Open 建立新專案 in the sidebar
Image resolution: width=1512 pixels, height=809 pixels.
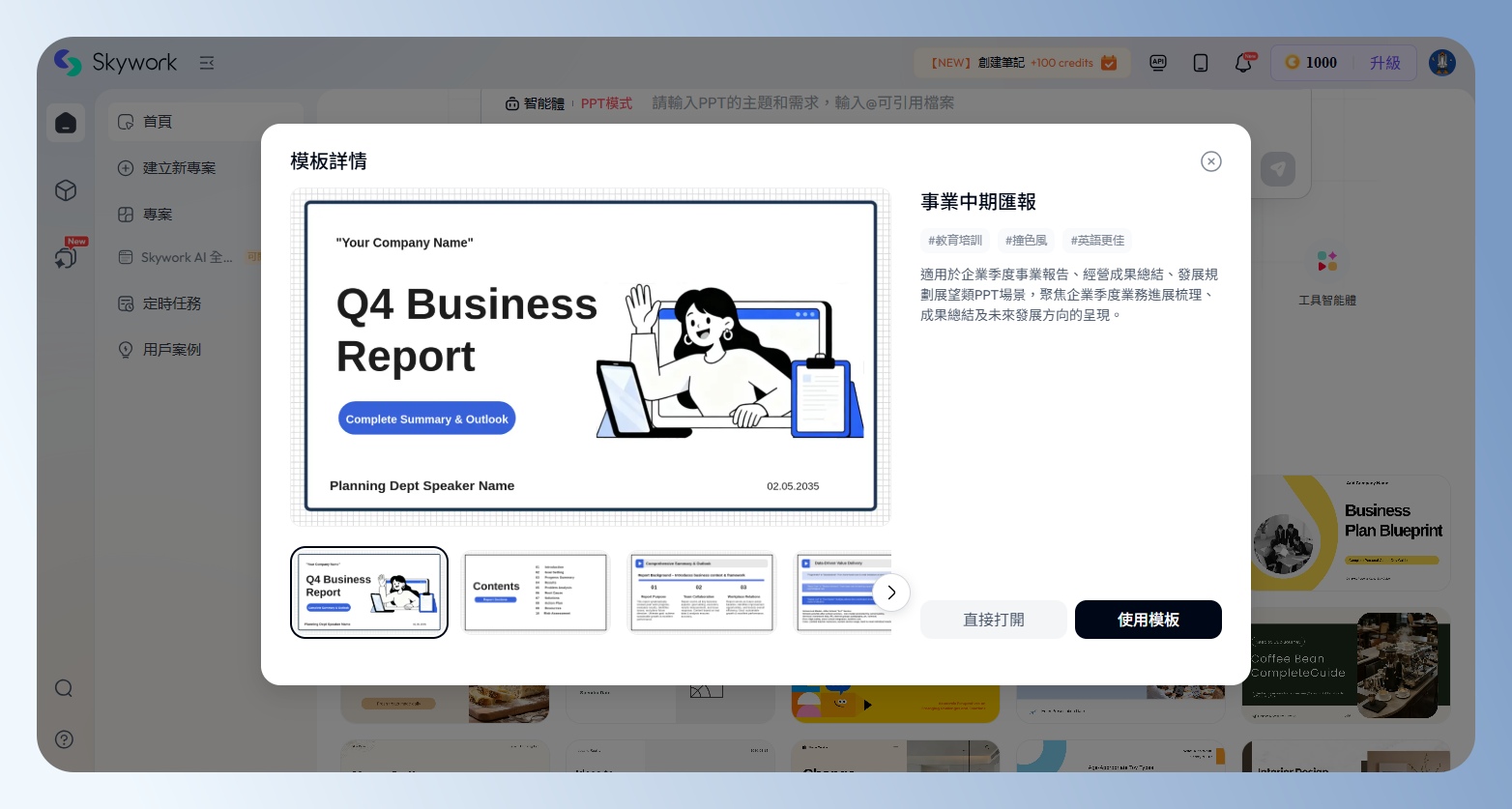tap(179, 168)
